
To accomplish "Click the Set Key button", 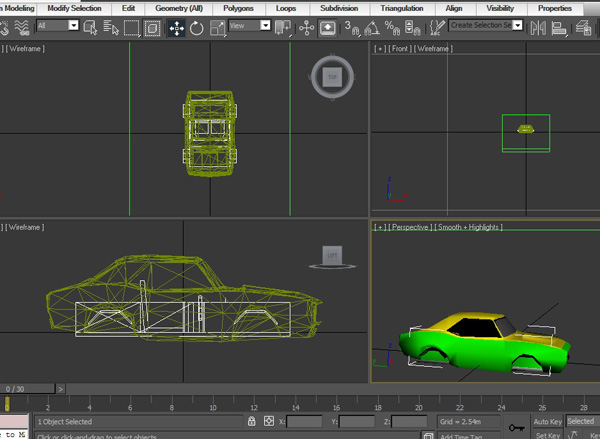I will (x=547, y=435).
